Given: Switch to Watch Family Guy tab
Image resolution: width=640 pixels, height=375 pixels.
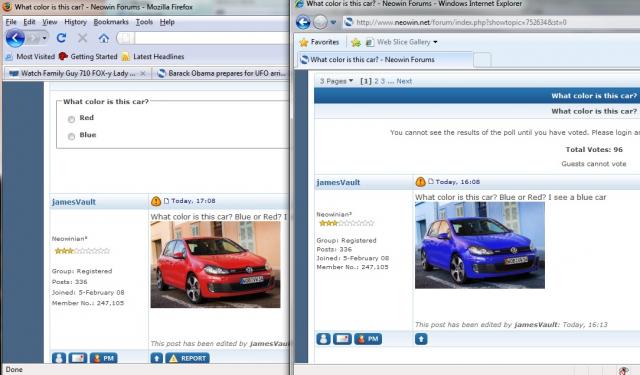Looking at the screenshot, I should (78, 73).
